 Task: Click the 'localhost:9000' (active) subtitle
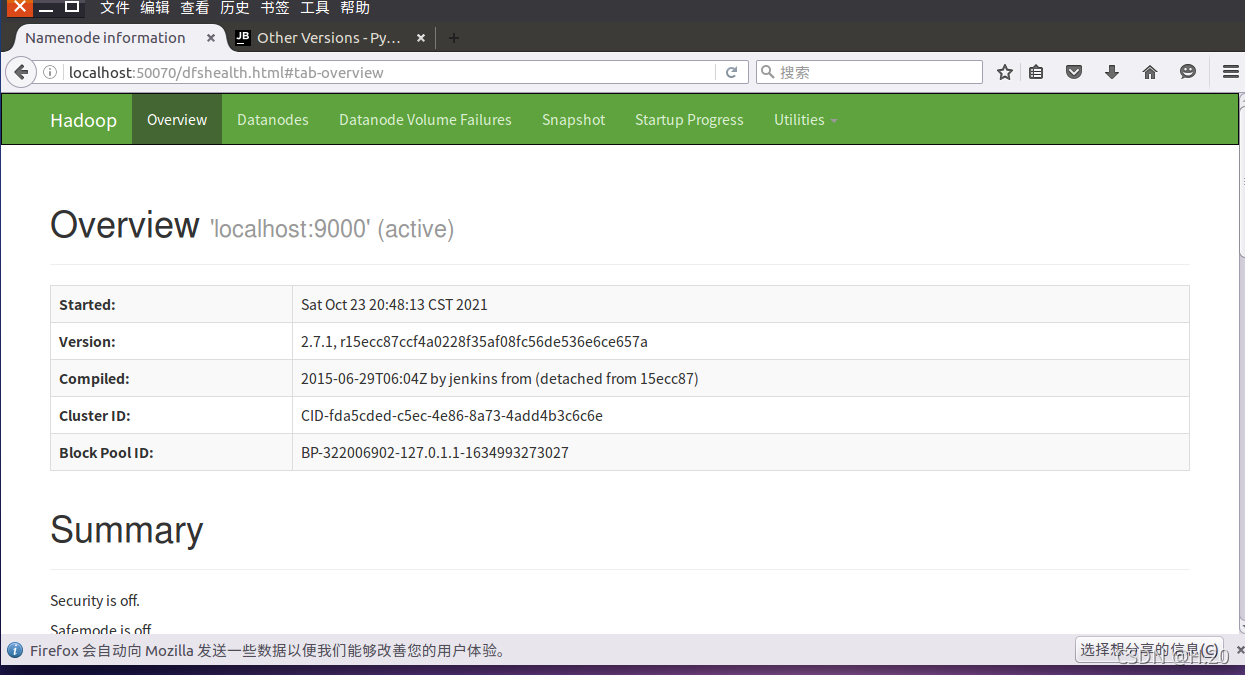point(332,229)
